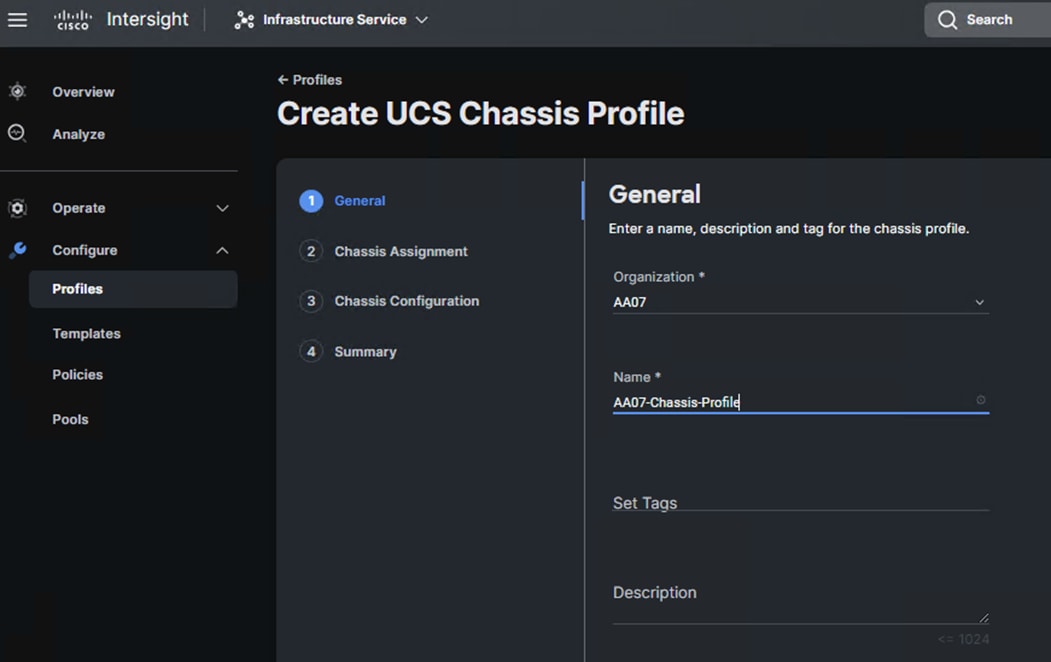Click the Overview sidebar icon
1051x662 pixels.
click(17, 91)
